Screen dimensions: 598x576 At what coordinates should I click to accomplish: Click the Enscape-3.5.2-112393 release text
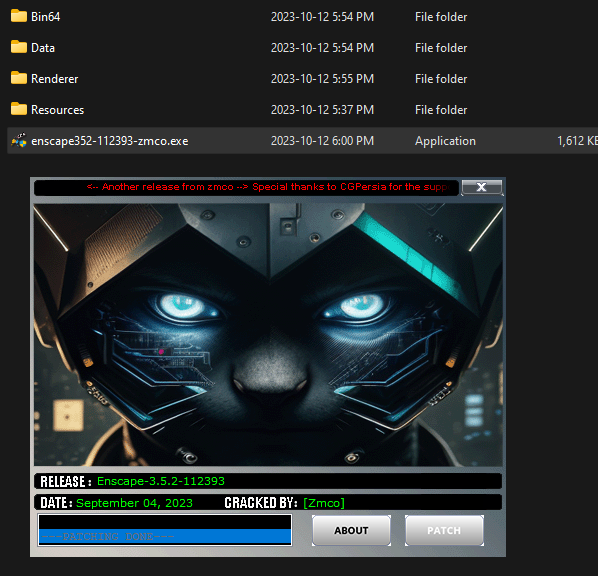[161, 481]
